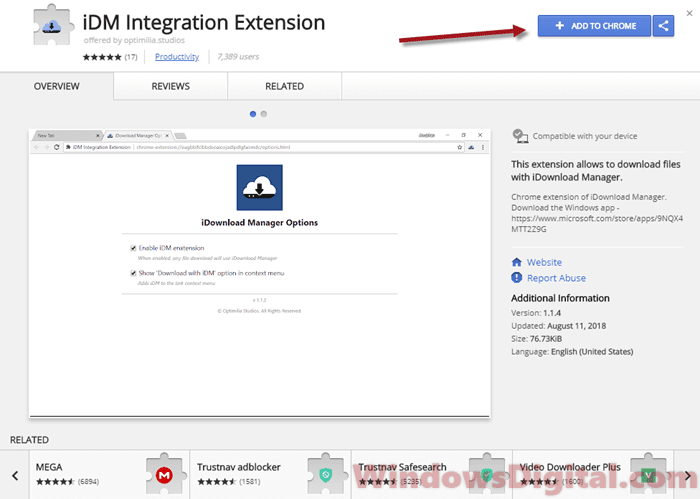Click Trustnav adblocker rating stars (1581)
Image resolution: width=700 pixels, height=499 pixels.
coord(229,482)
